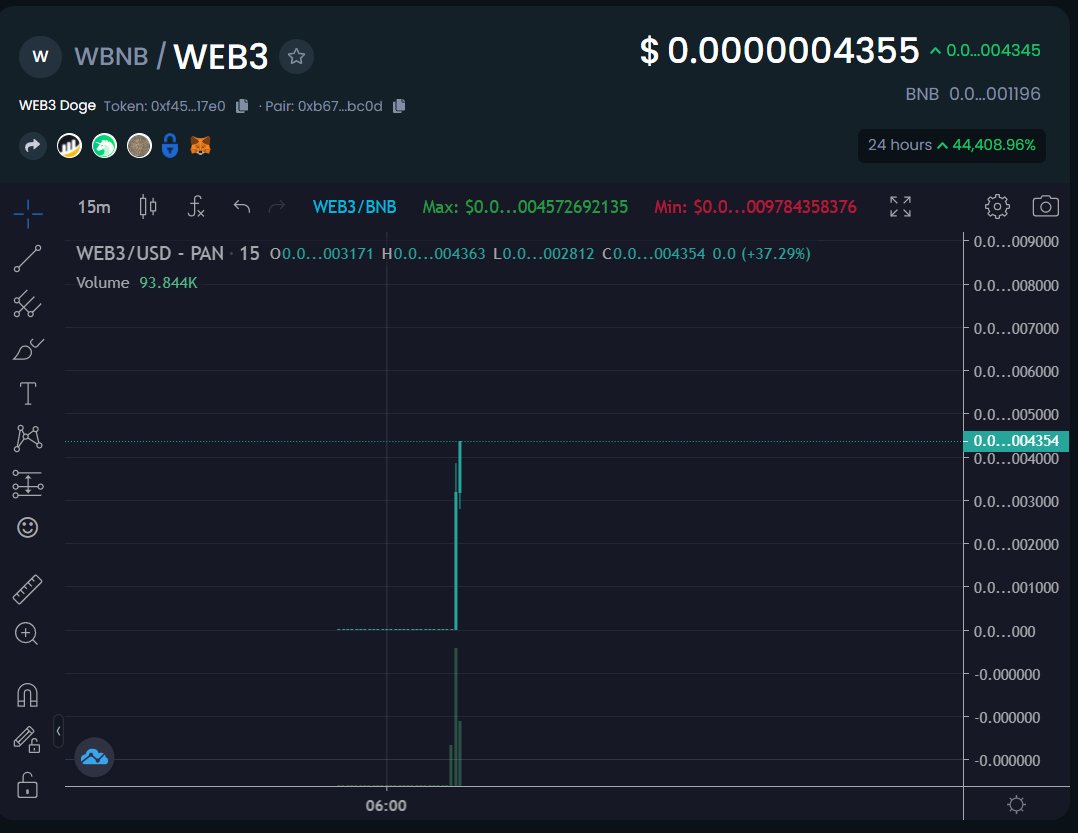The width and height of the screenshot is (1078, 833).
Task: Click the W token avatar
Action: click(41, 56)
